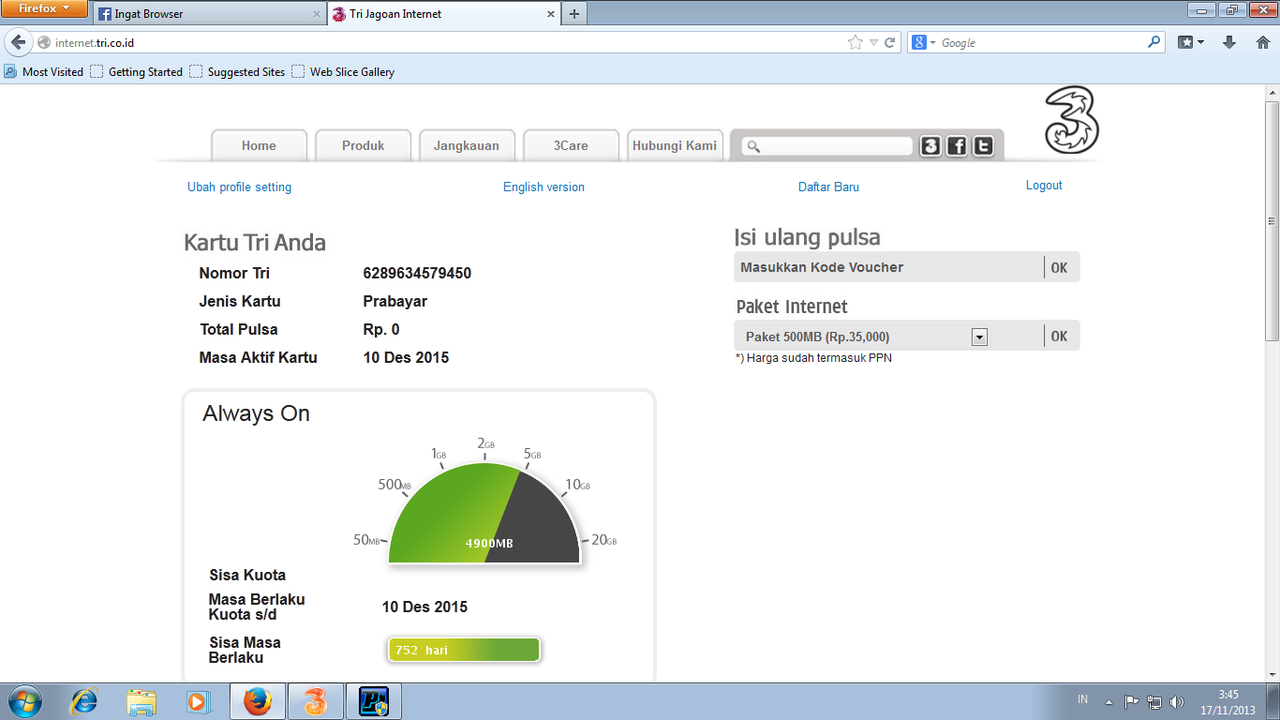This screenshot has width=1280, height=720.
Task: Expand hidden icons in the system tray
Action: pyautogui.click(x=1108, y=701)
